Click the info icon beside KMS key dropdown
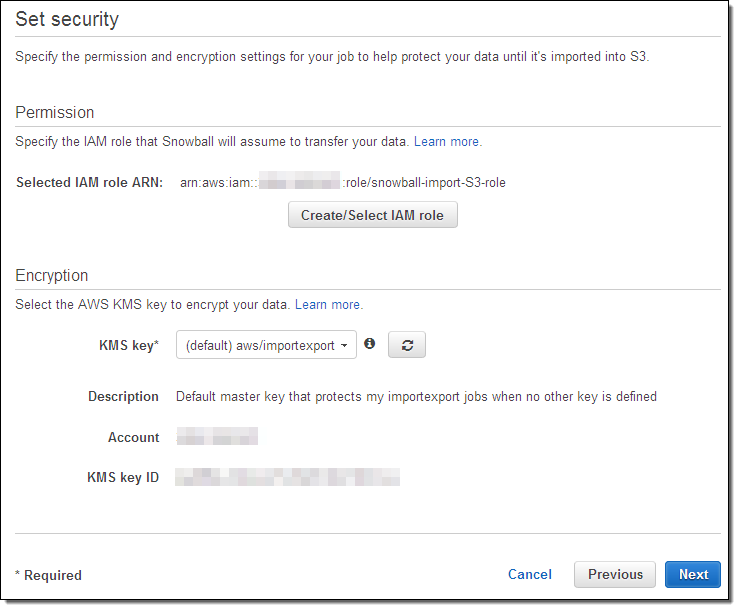The image size is (739, 610). point(370,344)
